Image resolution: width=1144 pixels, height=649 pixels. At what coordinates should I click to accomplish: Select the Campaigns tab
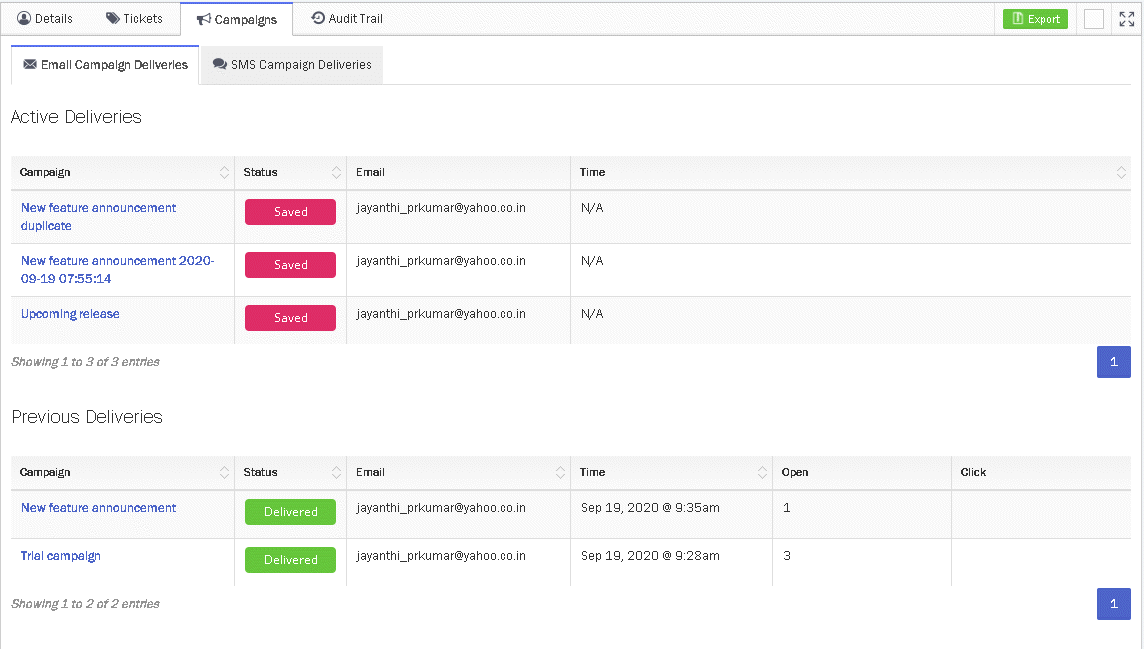pyautogui.click(x=236, y=20)
